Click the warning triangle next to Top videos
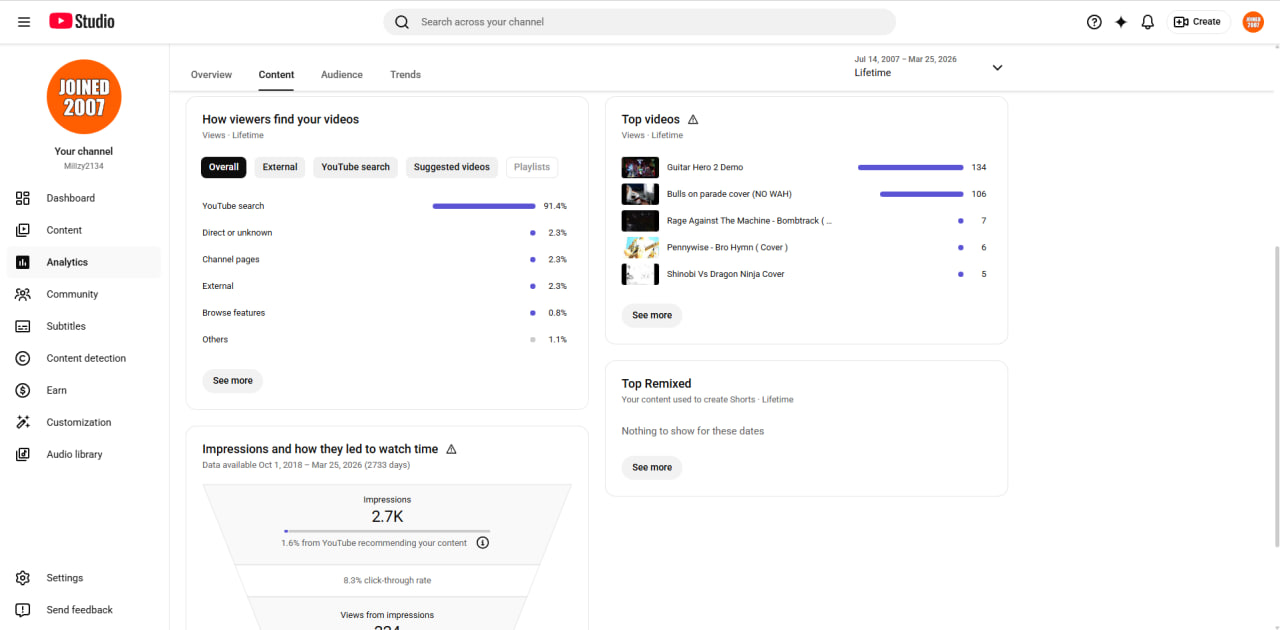The image size is (1280, 630). [x=693, y=119]
